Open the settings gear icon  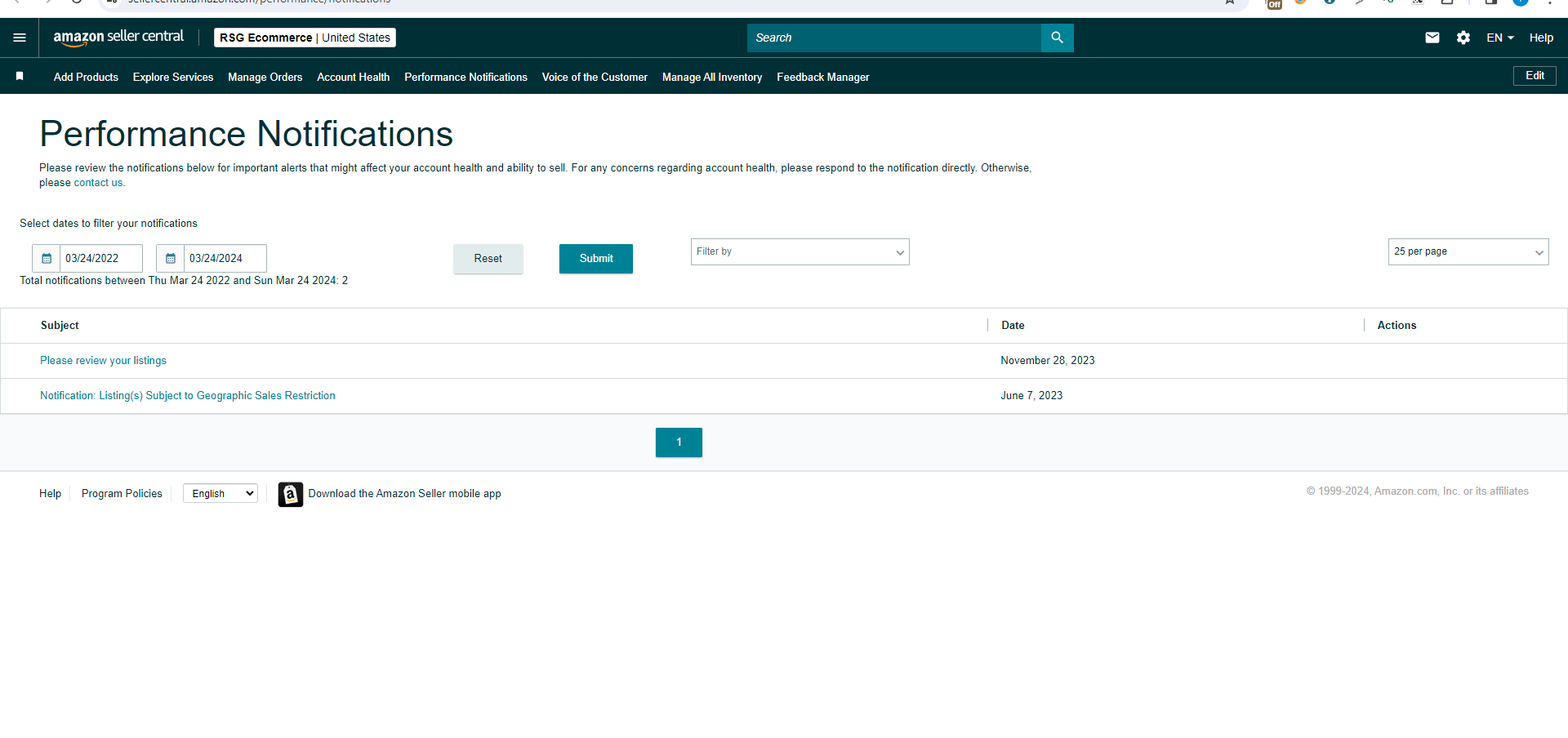(x=1463, y=38)
